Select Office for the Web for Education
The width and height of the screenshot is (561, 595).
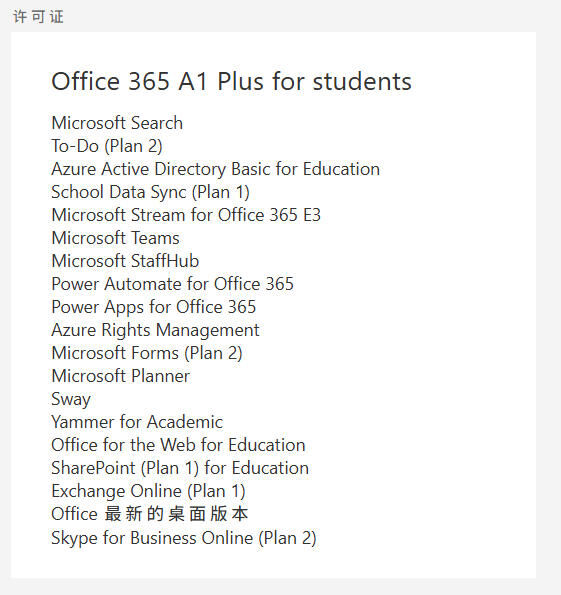(178, 445)
